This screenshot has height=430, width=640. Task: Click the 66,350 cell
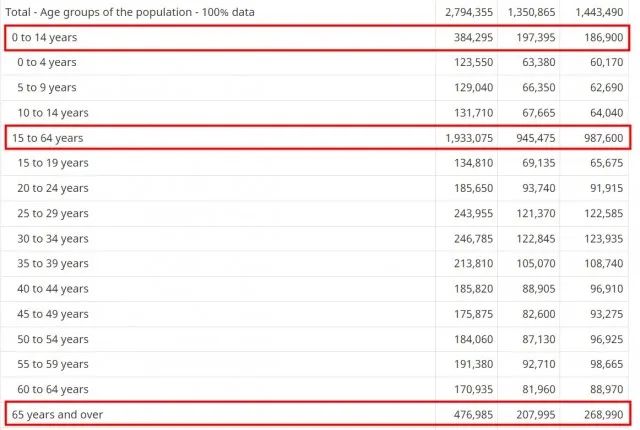pyautogui.click(x=539, y=88)
